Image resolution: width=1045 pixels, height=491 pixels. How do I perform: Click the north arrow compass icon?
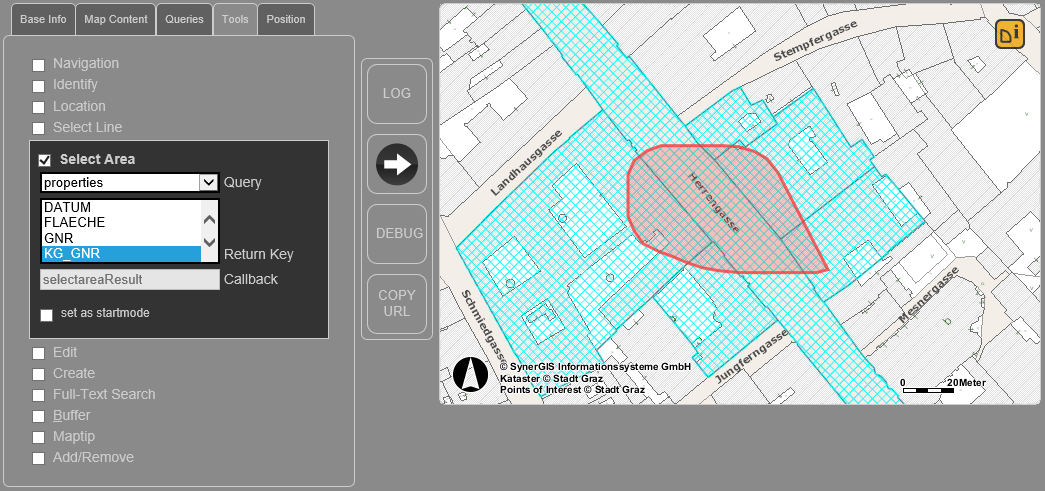point(471,374)
